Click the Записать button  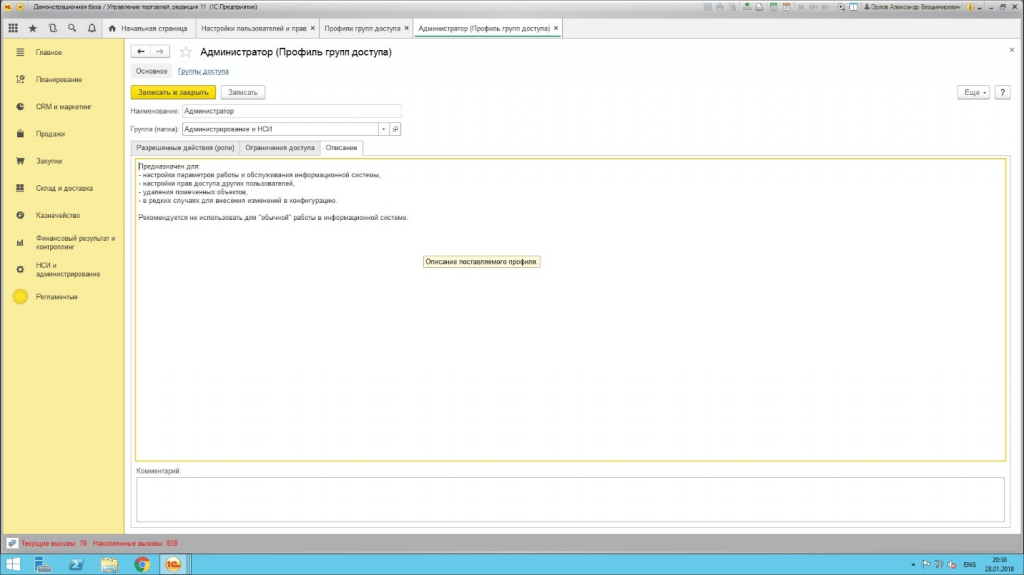(x=243, y=92)
